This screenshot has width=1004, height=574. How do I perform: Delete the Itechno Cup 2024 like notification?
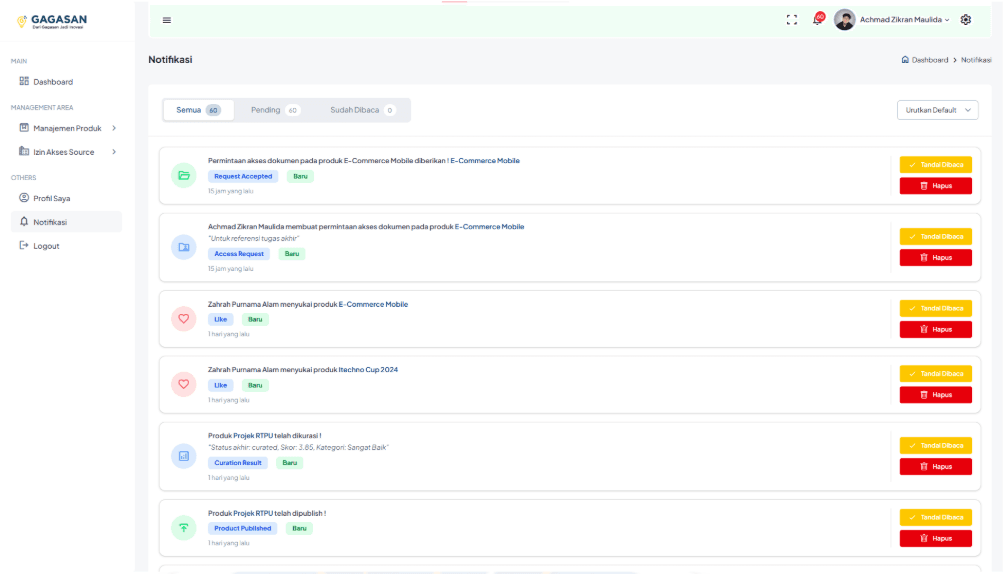tap(935, 395)
